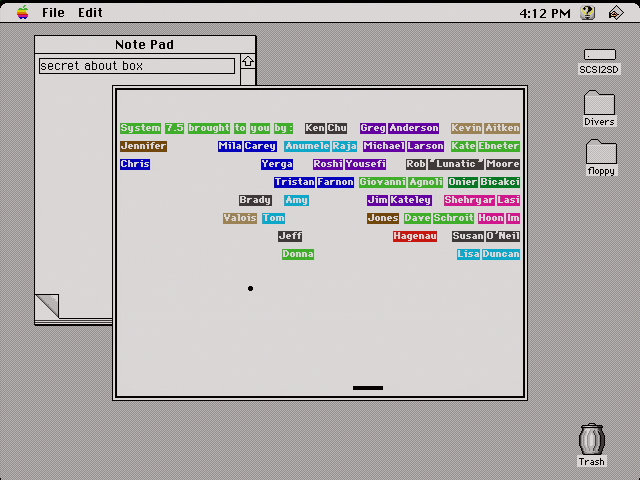The height and width of the screenshot is (480, 640).
Task: Click the 'Chris' blue brick
Action: coord(135,164)
